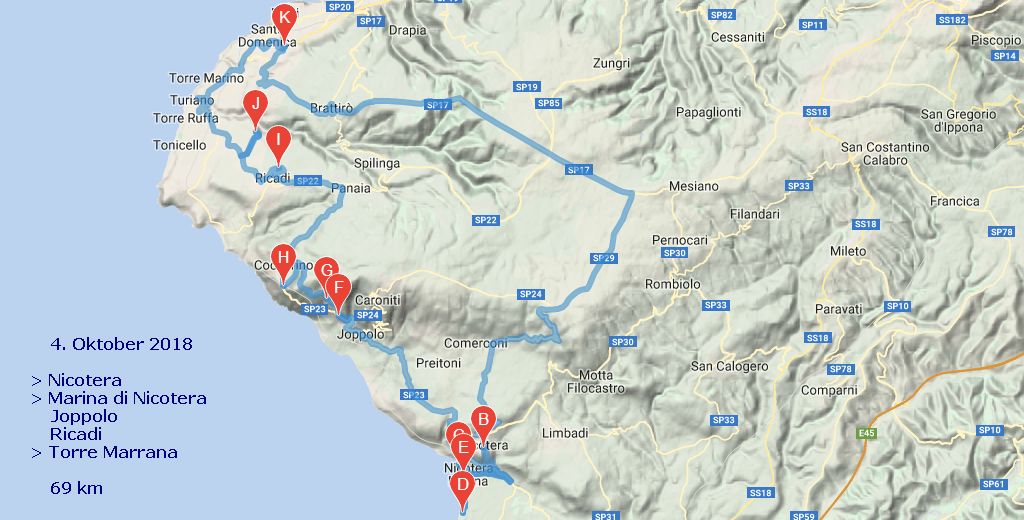Click the red map marker K

[x=284, y=20]
